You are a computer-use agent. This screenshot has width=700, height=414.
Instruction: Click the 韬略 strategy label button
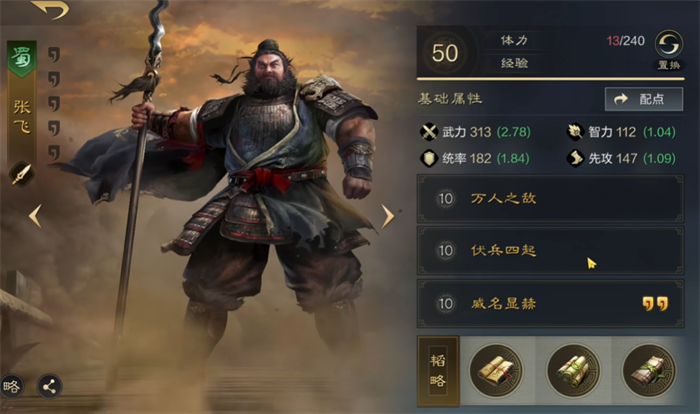click(438, 371)
